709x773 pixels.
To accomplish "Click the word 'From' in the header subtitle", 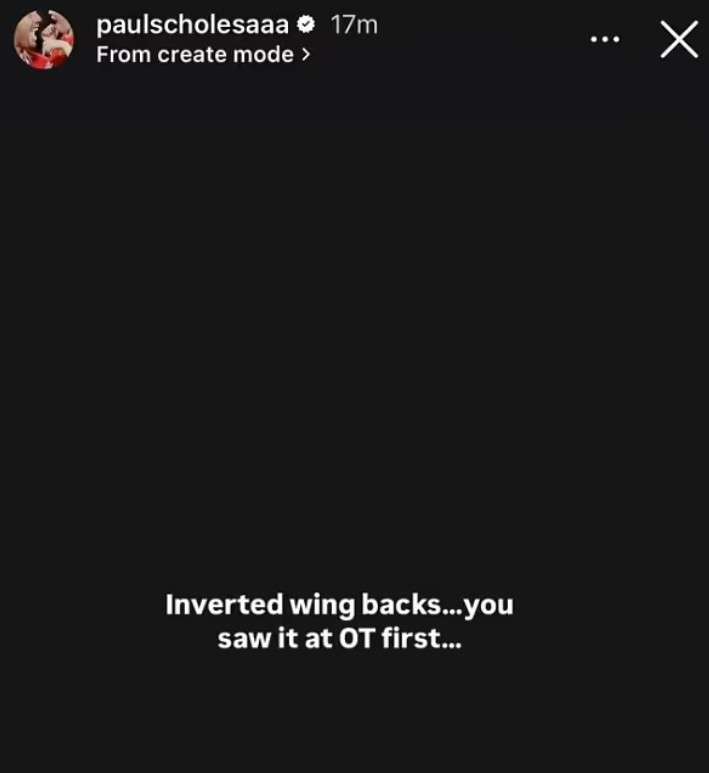I will [123, 54].
